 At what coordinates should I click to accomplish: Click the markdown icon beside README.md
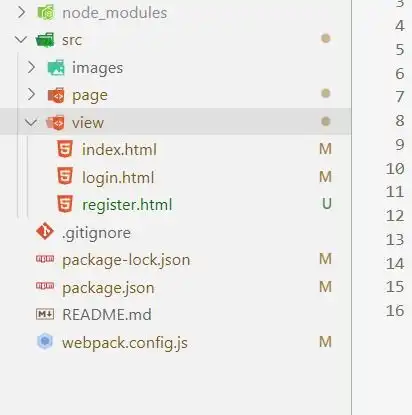45,314
